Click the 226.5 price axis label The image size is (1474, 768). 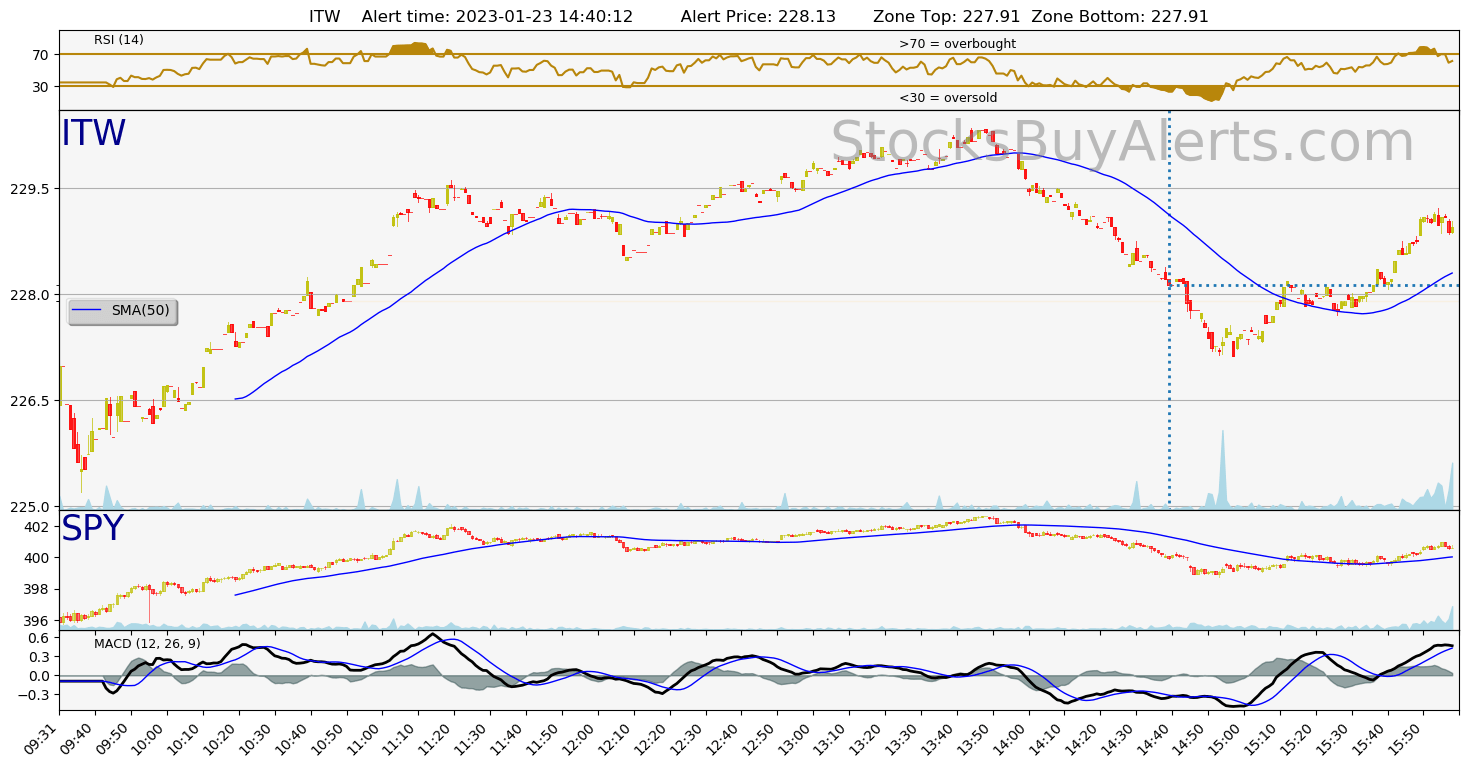[29, 401]
